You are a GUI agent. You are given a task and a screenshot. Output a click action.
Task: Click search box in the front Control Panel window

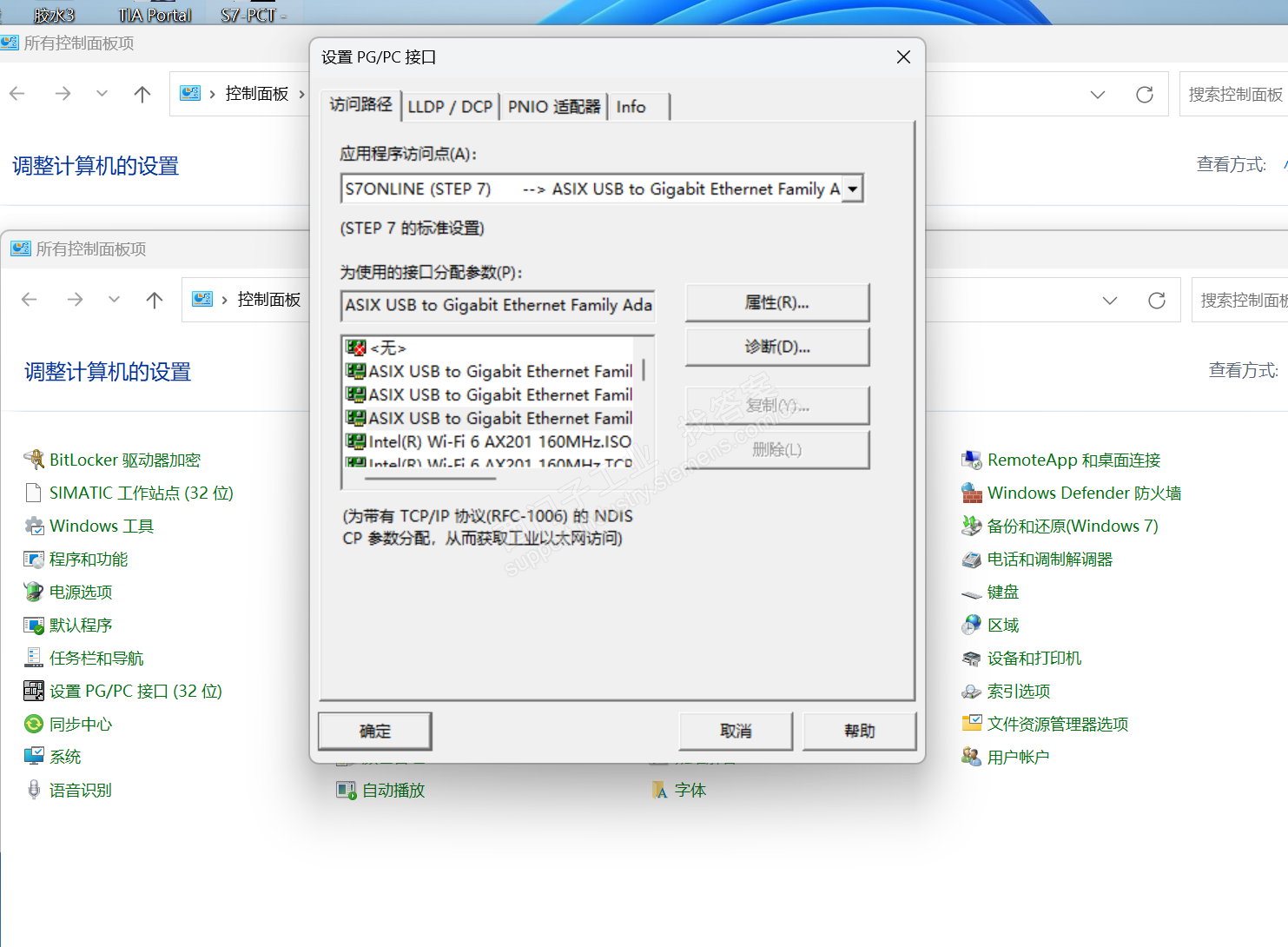coord(1239,300)
